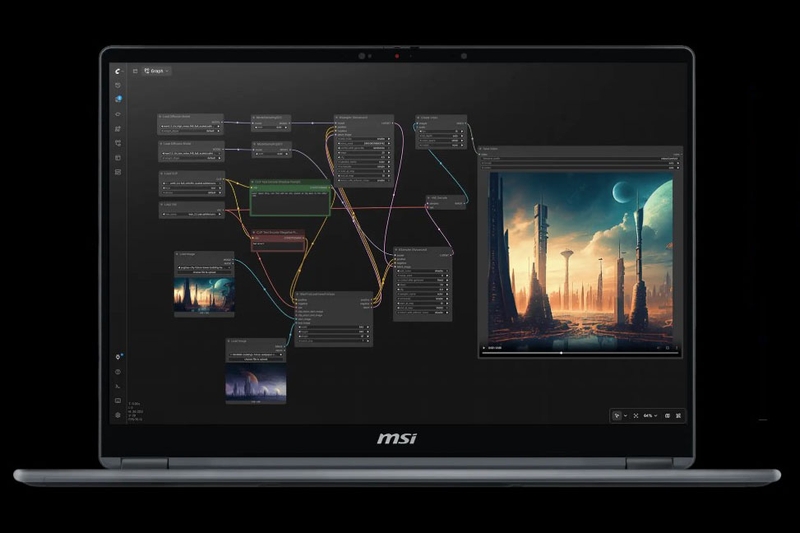Collapse the first Load Diffusion Model node
Image resolution: width=800 pixels, height=533 pixels.
coord(160,117)
